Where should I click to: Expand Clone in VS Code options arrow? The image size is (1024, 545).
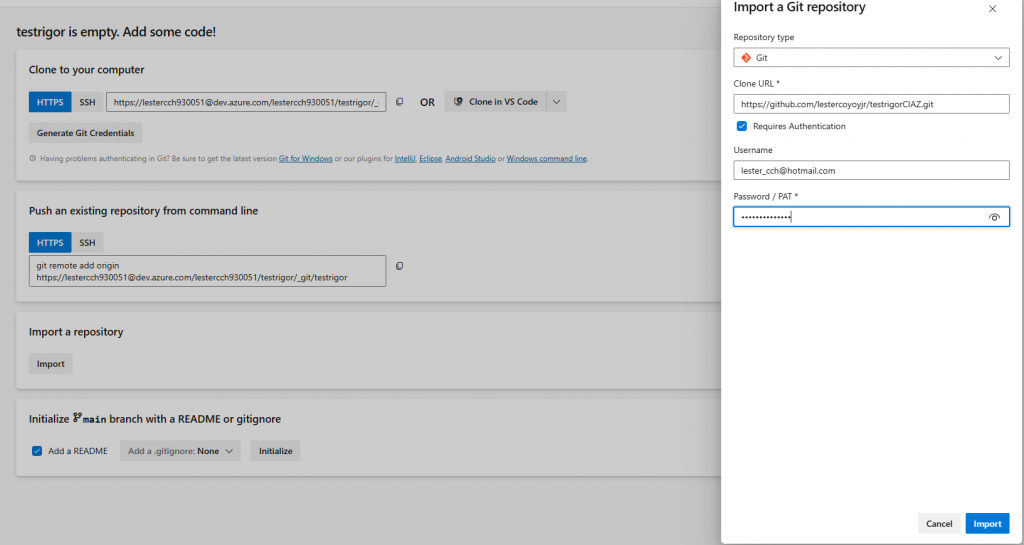click(x=557, y=102)
